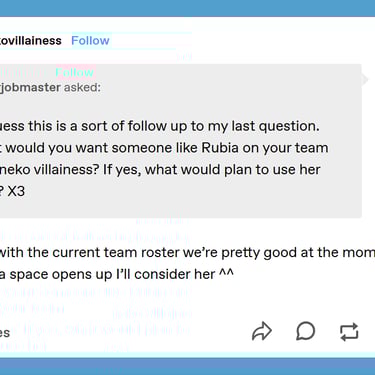Click the 'neko villainess?' question line
The width and height of the screenshot is (375, 375).
tap(160, 170)
